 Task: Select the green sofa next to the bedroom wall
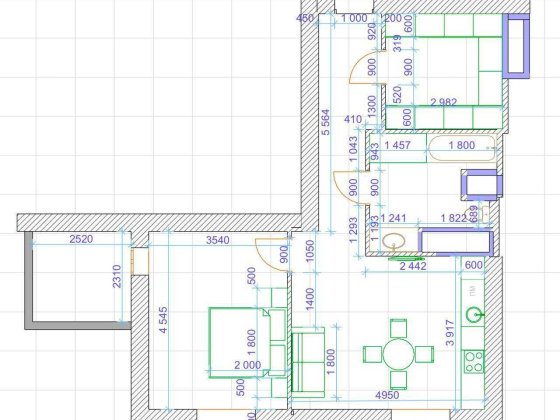[308, 362]
